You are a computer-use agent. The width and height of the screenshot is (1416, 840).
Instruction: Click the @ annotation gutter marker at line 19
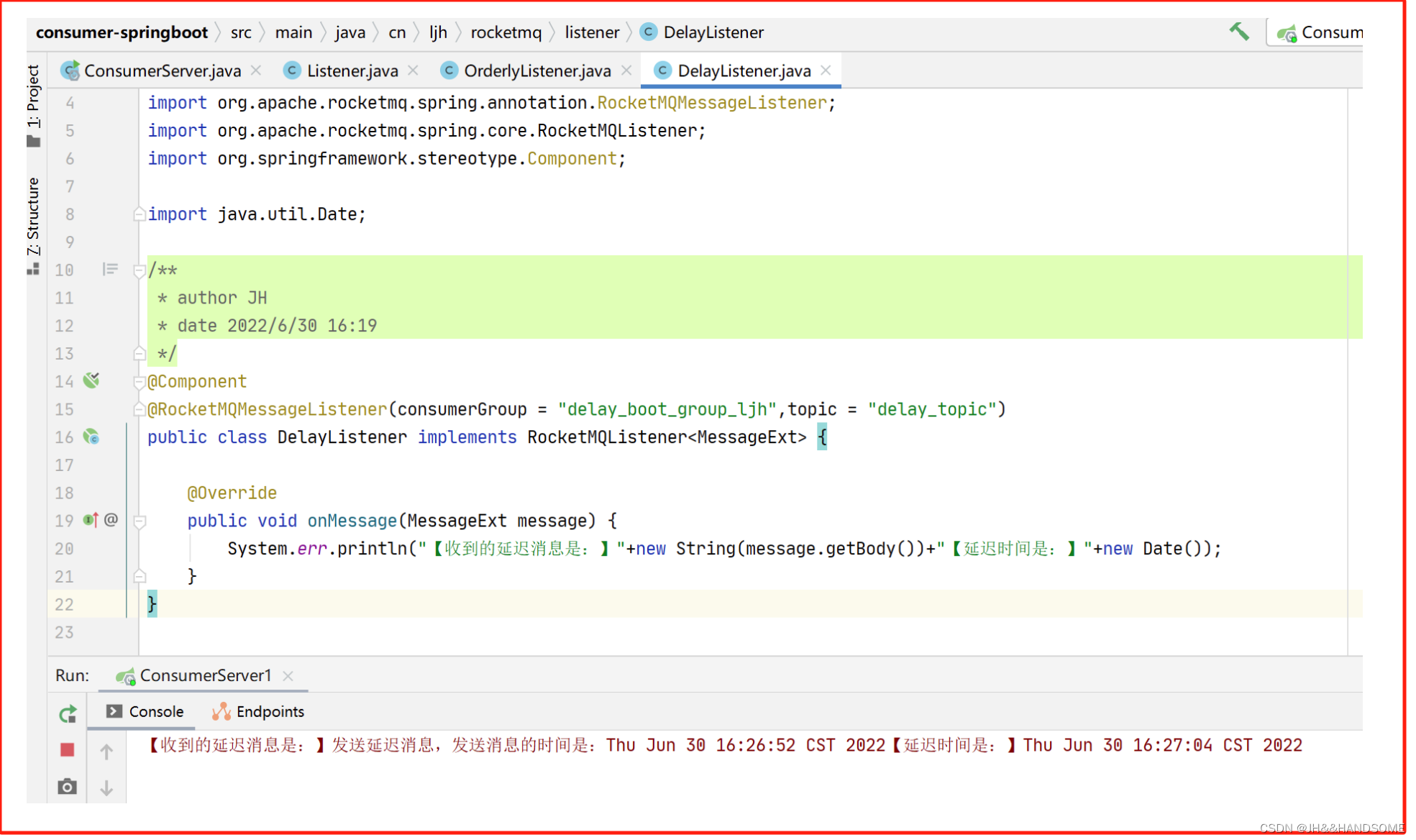(x=111, y=519)
